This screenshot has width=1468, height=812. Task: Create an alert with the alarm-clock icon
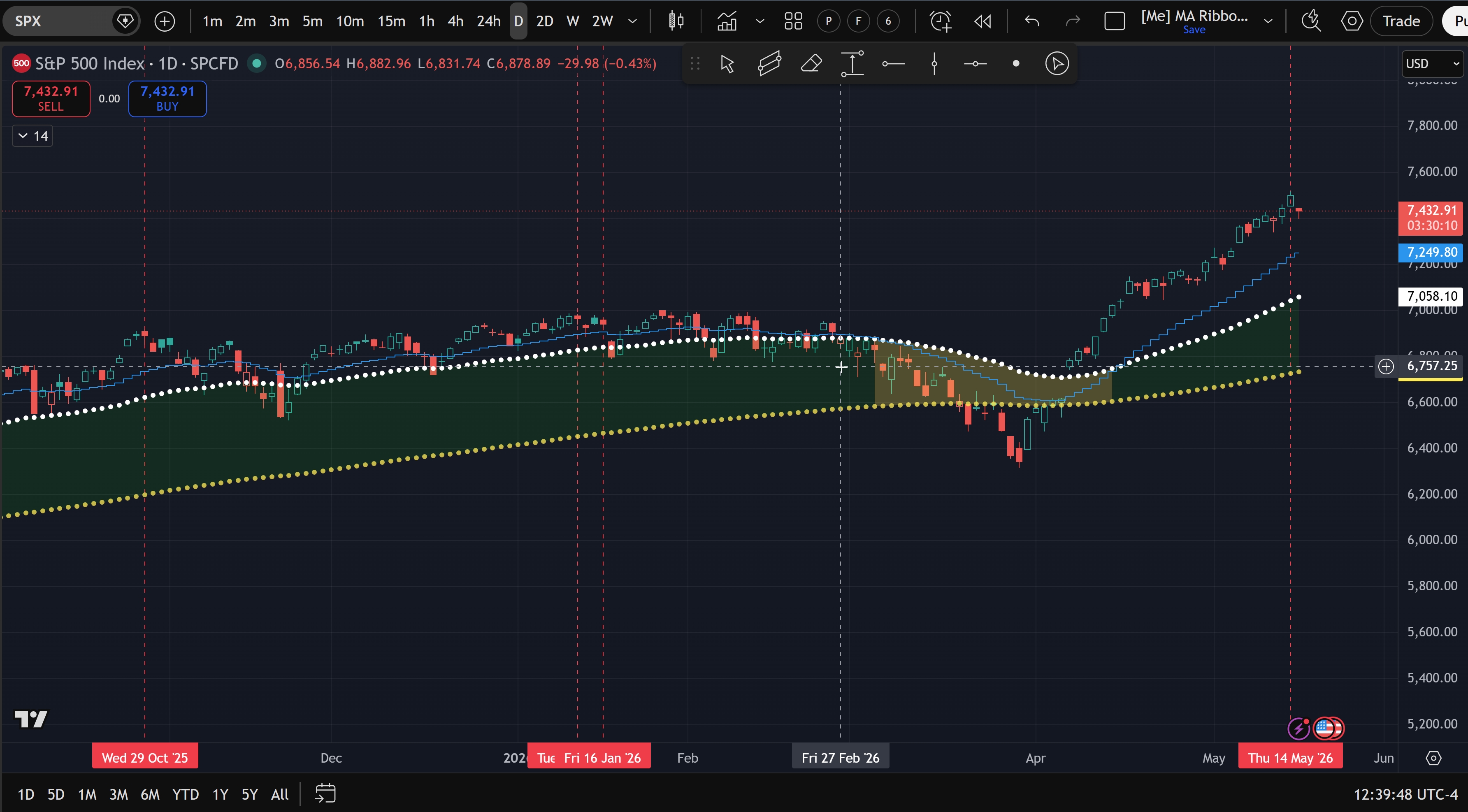point(940,22)
